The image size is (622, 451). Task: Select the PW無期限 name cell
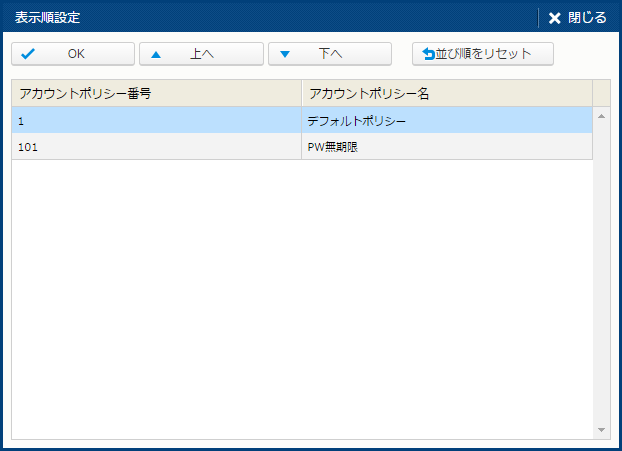click(x=447, y=147)
